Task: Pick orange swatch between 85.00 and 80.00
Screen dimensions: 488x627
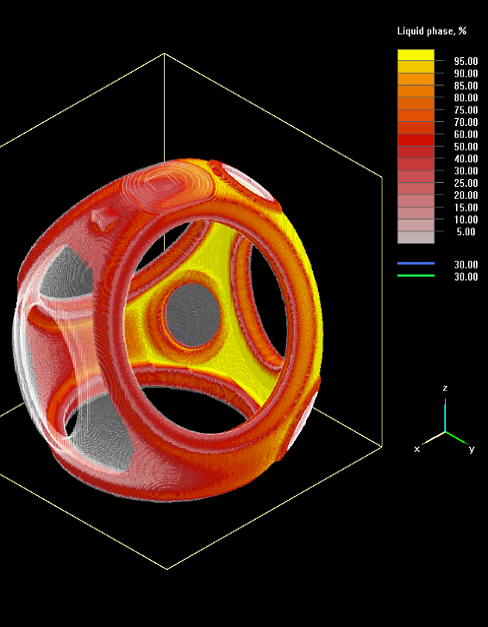Action: click(x=416, y=91)
